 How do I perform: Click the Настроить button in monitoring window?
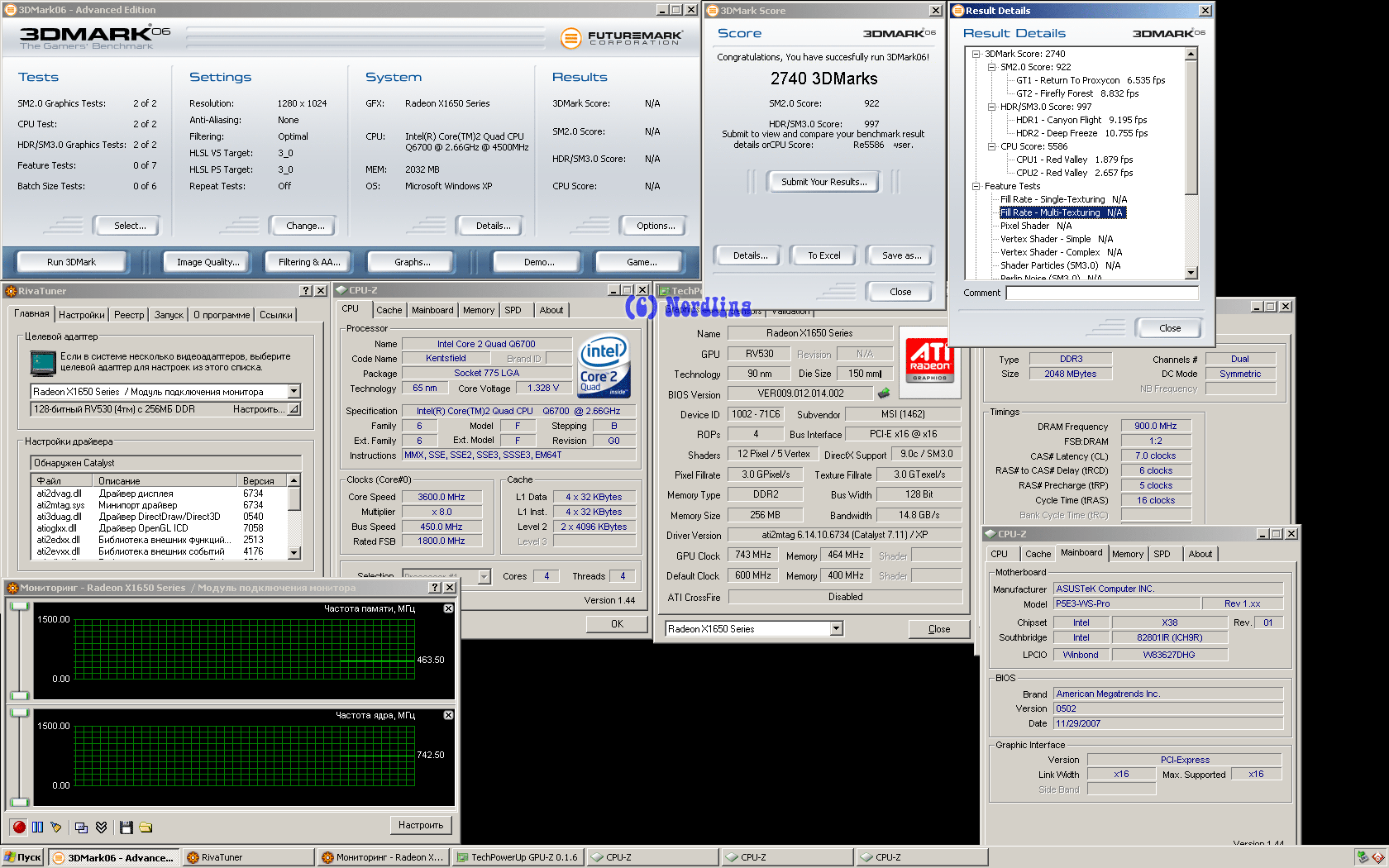[x=421, y=825]
